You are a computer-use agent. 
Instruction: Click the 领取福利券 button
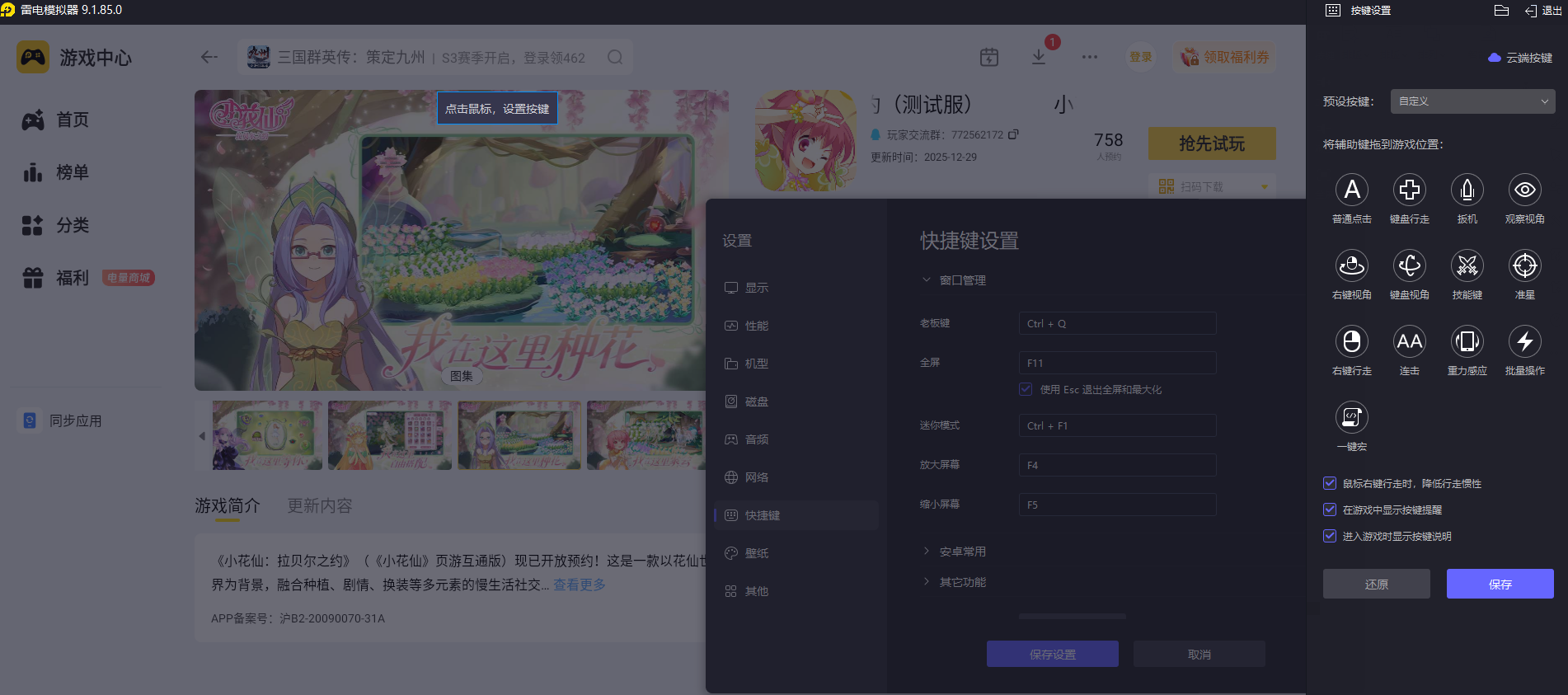(1225, 57)
